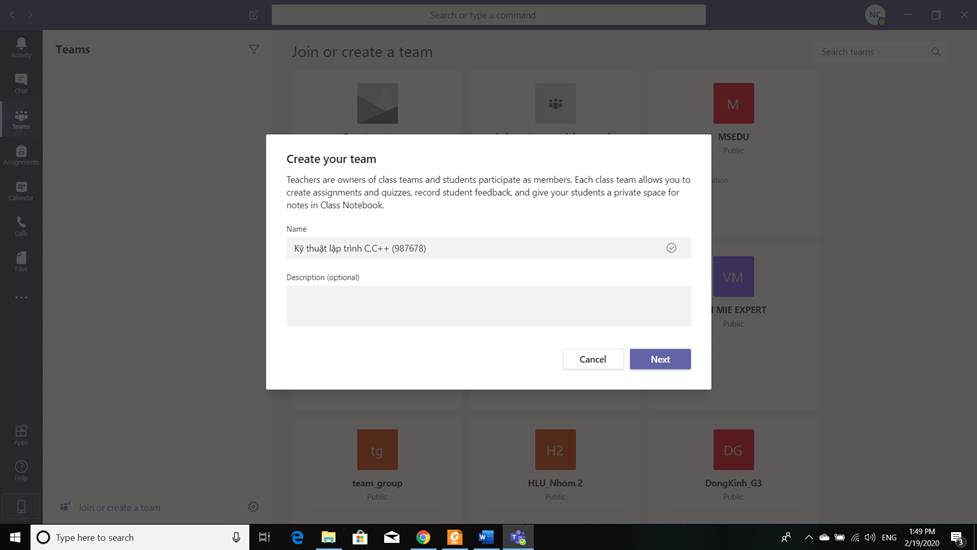The height and width of the screenshot is (550, 977).
Task: Open Help in the sidebar
Action: [x=21, y=470]
